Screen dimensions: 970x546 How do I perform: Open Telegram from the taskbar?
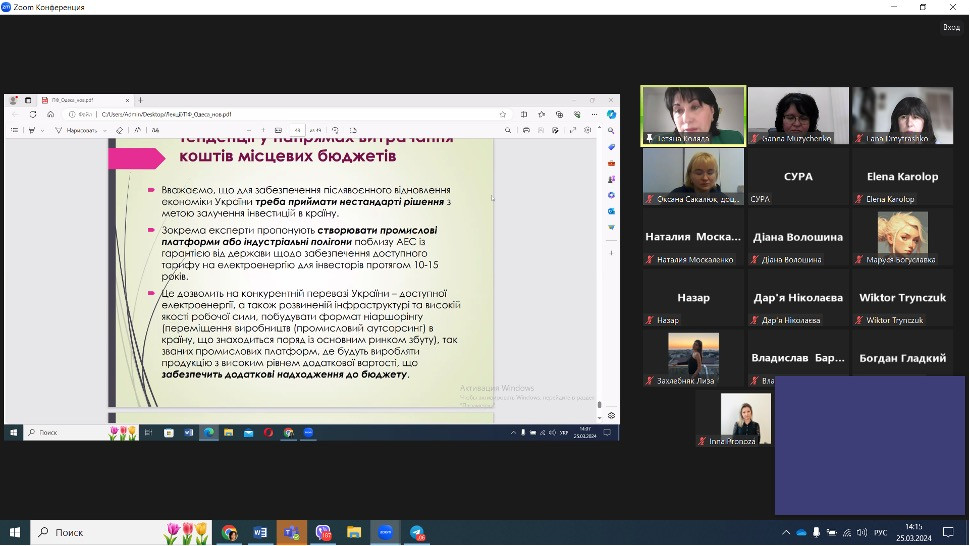pyautogui.click(x=417, y=532)
